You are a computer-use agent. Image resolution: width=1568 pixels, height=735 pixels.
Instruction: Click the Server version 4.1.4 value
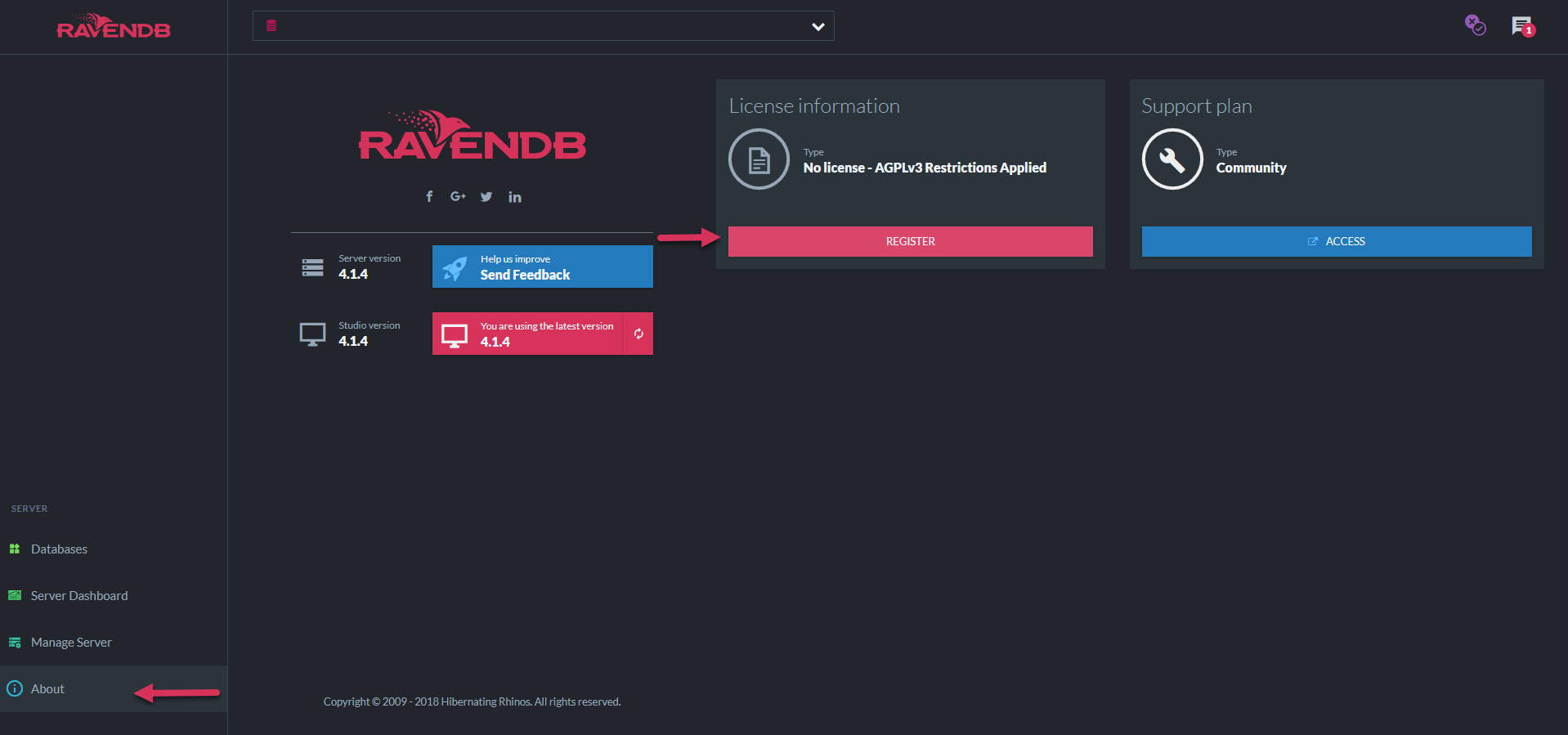[x=353, y=274]
